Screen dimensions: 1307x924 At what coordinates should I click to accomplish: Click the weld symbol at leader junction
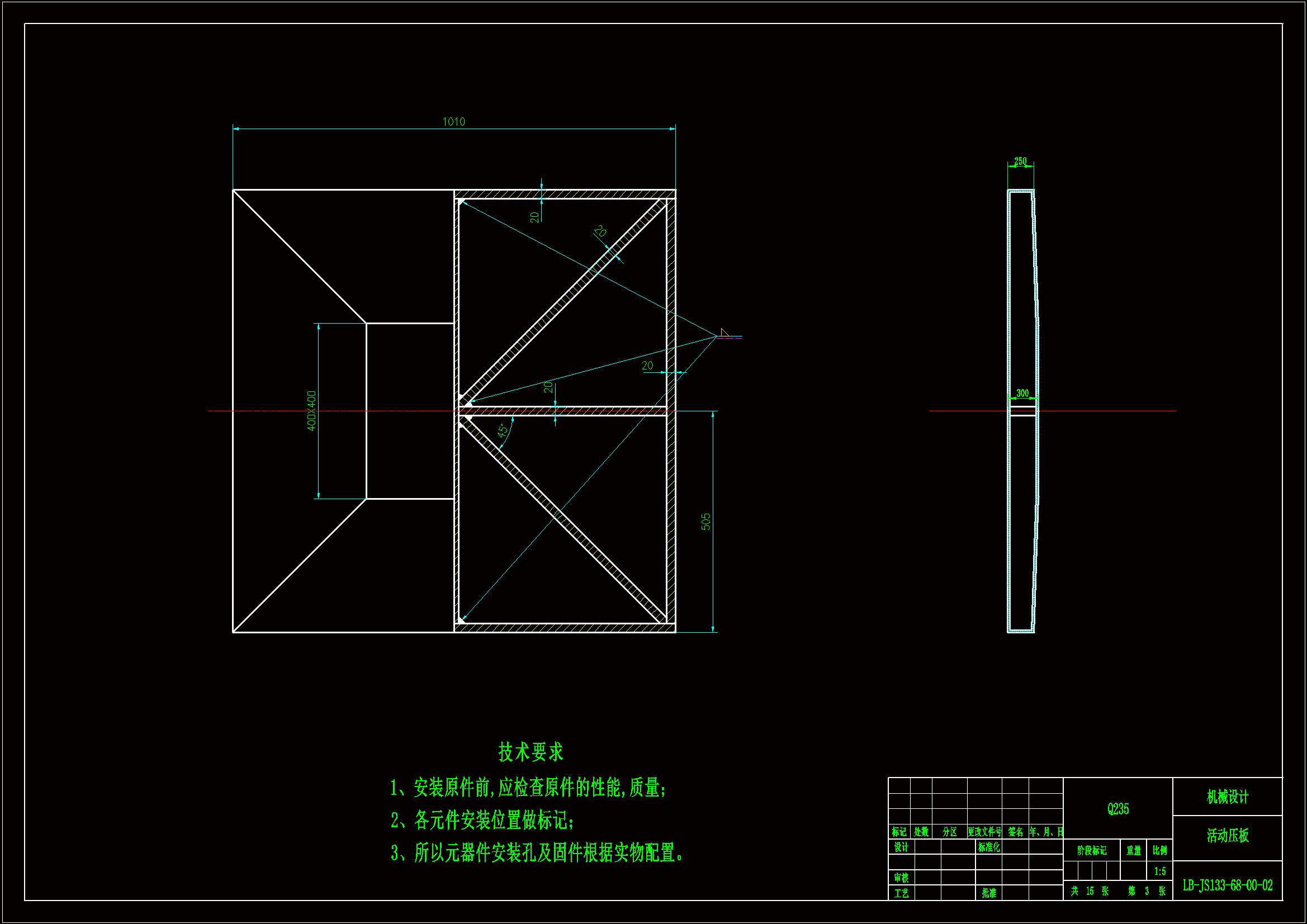tap(724, 333)
